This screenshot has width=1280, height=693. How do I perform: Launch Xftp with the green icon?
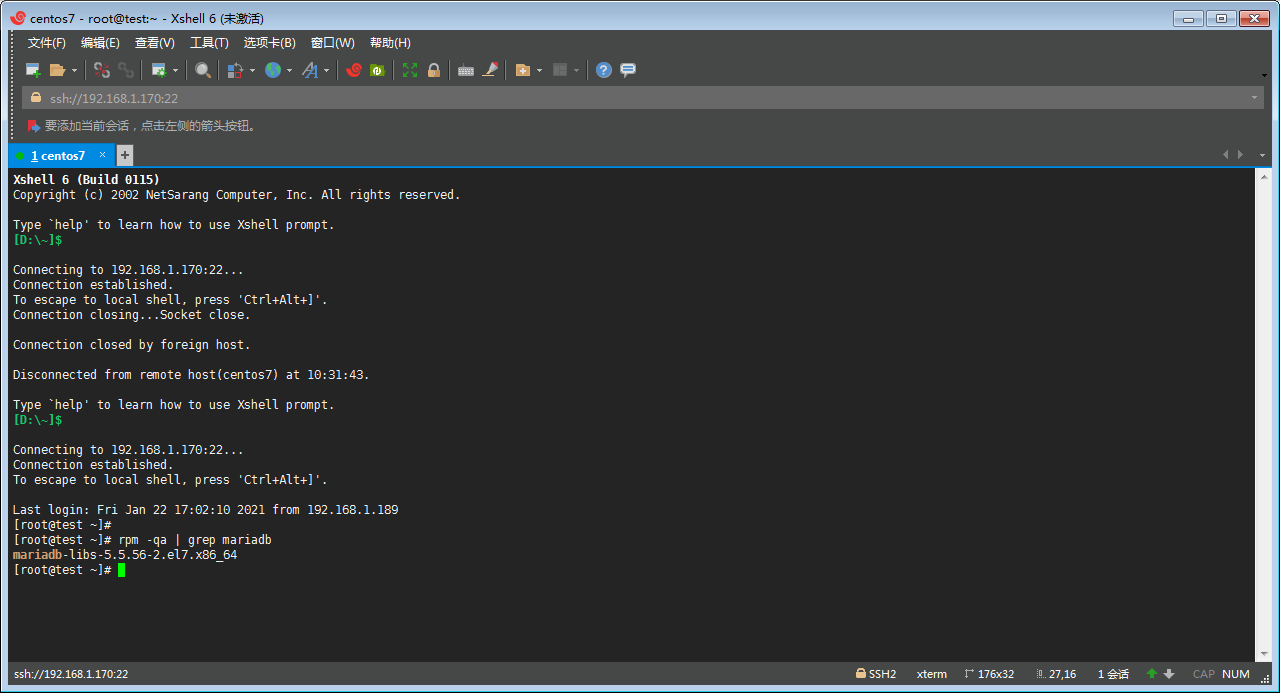tap(377, 70)
